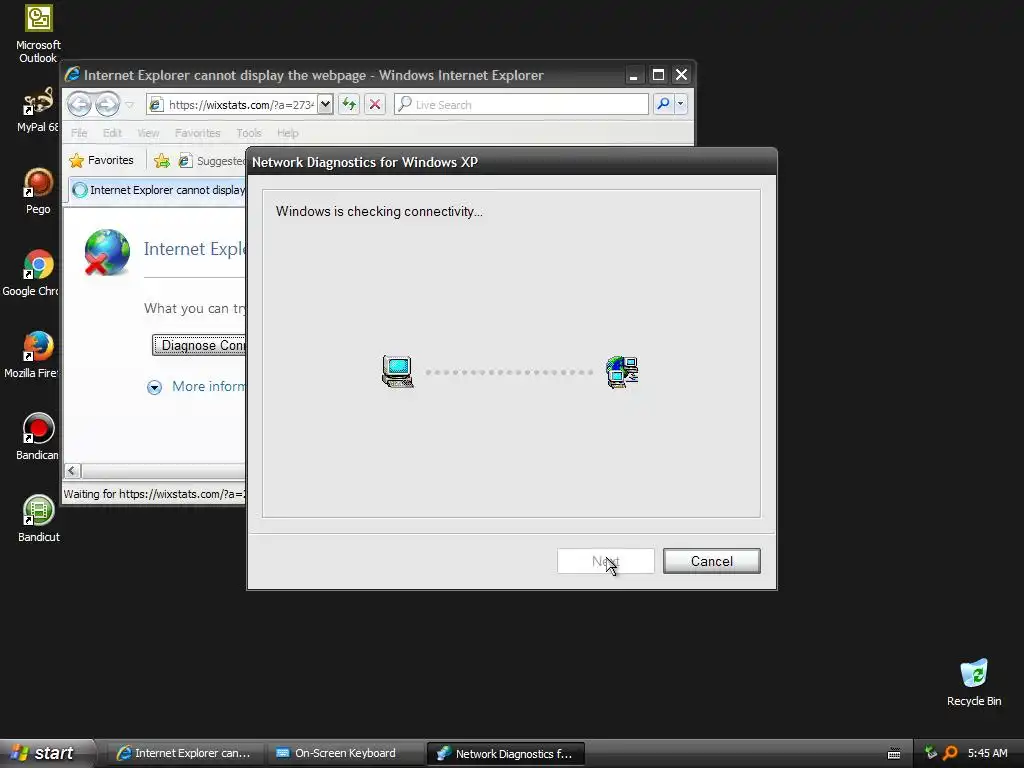Image resolution: width=1024 pixels, height=768 pixels.
Task: Switch to Internet Explorer taskbar button
Action: tap(184, 753)
